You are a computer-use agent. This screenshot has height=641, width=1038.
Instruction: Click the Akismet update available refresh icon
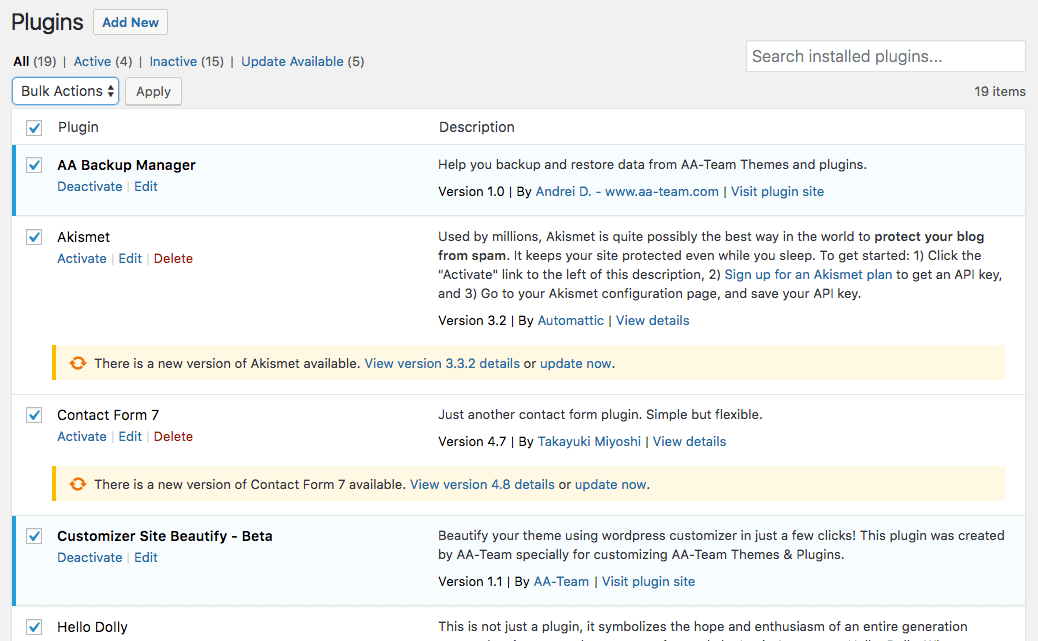(x=77, y=363)
